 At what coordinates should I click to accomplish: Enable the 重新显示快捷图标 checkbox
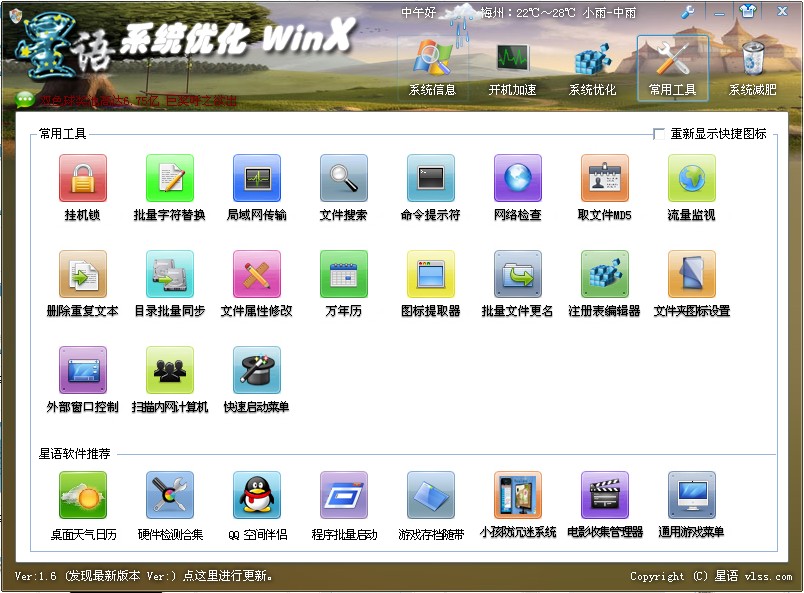pos(659,134)
